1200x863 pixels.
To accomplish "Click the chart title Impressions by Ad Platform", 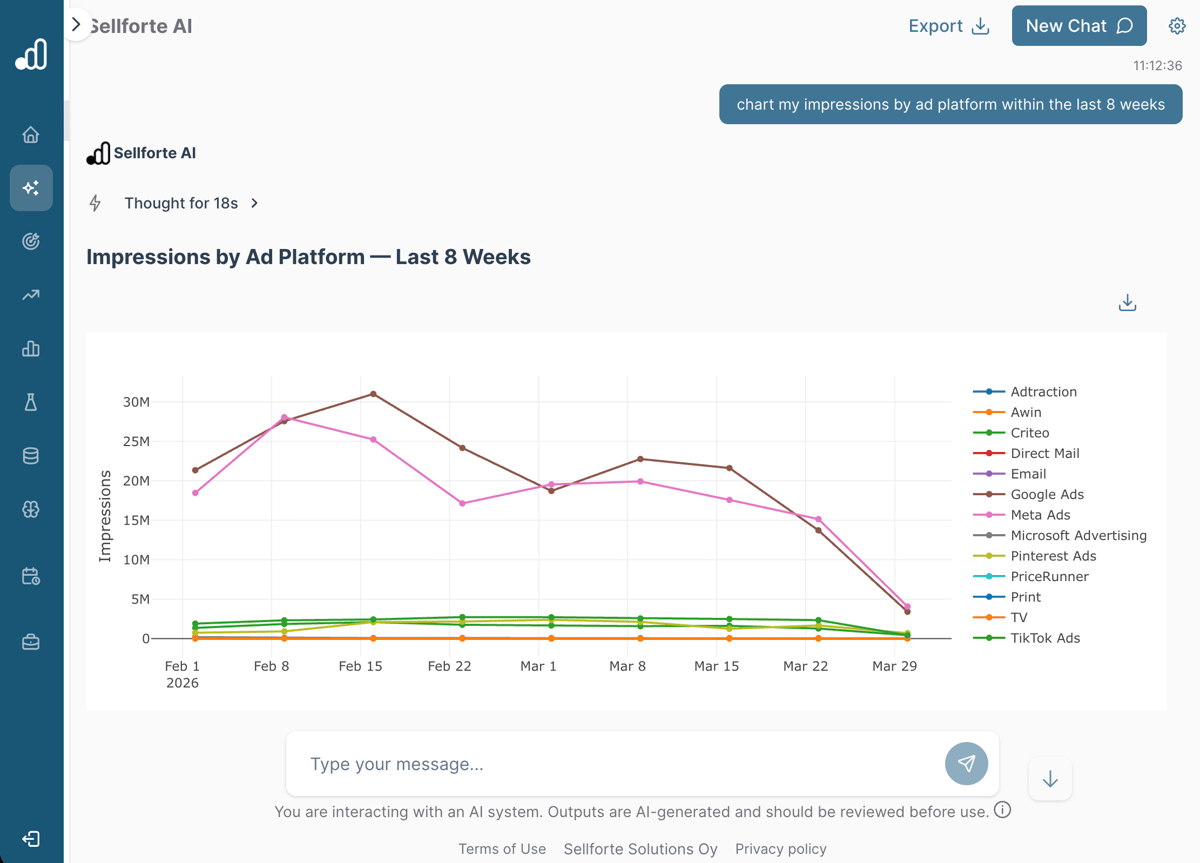I will [308, 257].
